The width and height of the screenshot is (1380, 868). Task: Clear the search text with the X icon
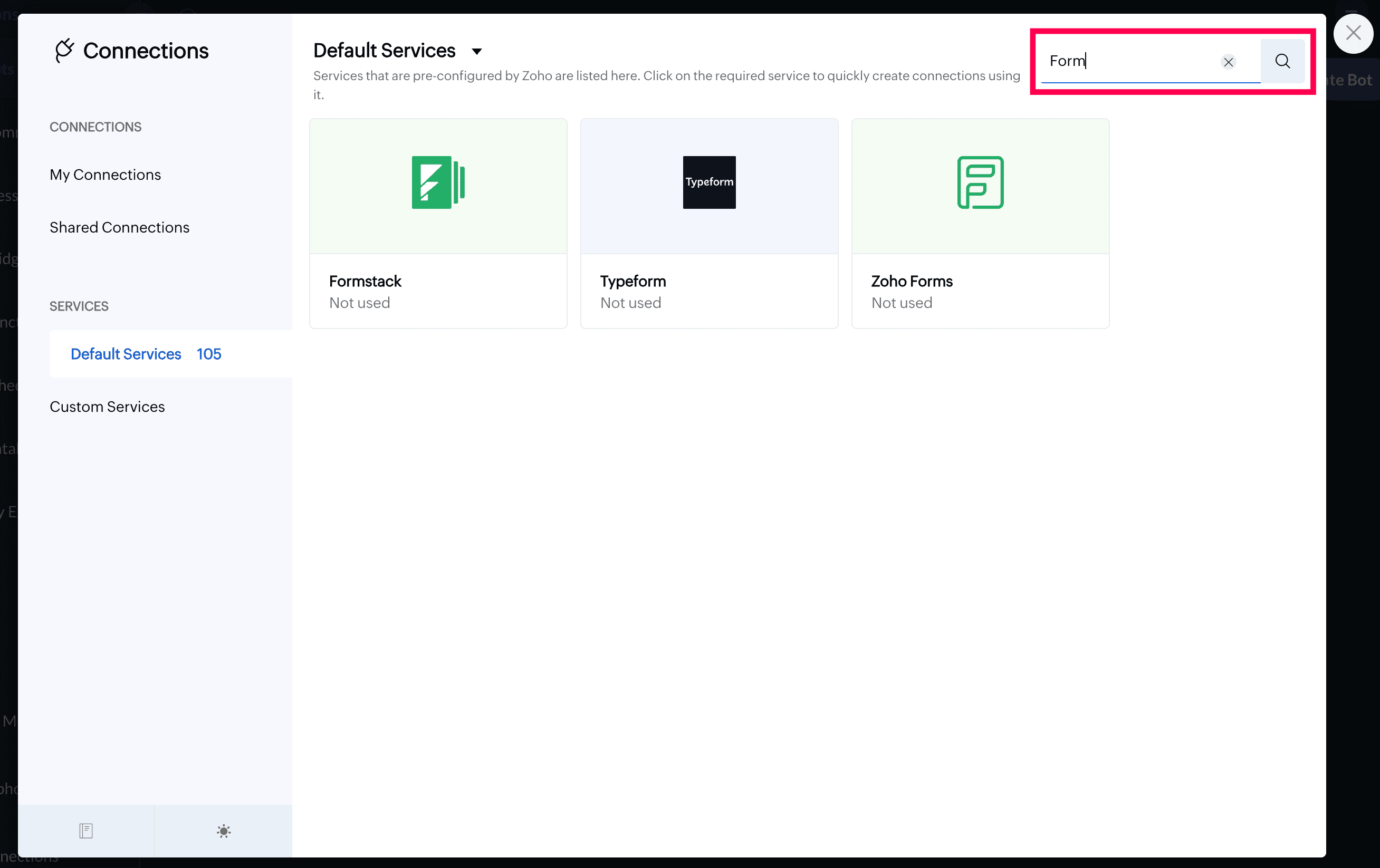coord(1228,62)
